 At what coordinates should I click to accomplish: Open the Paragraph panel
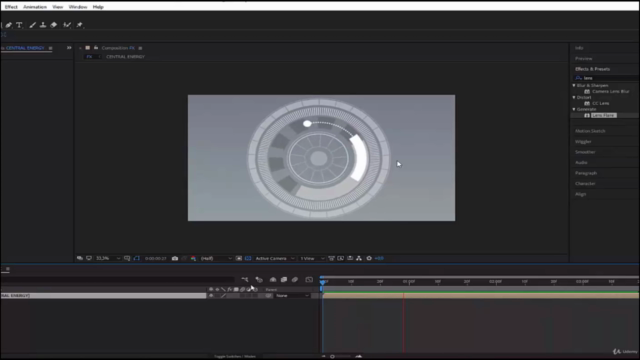pyautogui.click(x=586, y=173)
